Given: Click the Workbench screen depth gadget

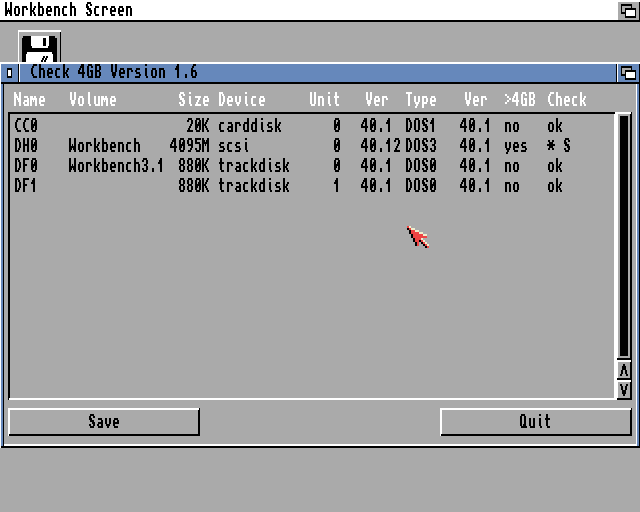Looking at the screenshot, I should [x=628, y=10].
